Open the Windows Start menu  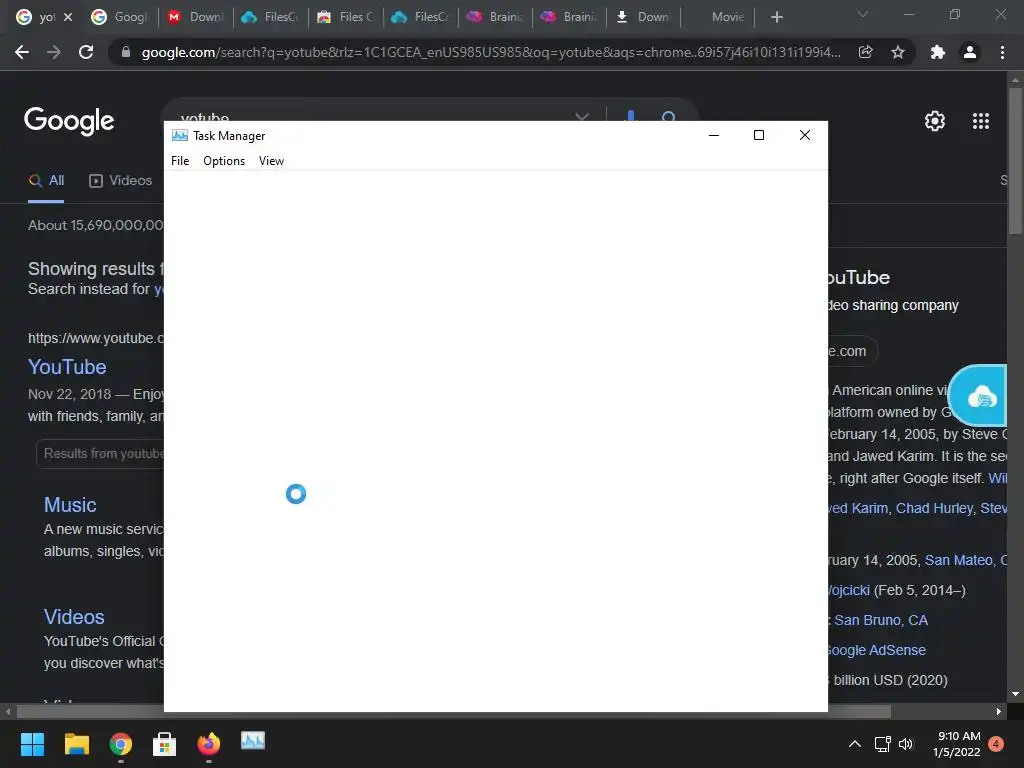[32, 744]
